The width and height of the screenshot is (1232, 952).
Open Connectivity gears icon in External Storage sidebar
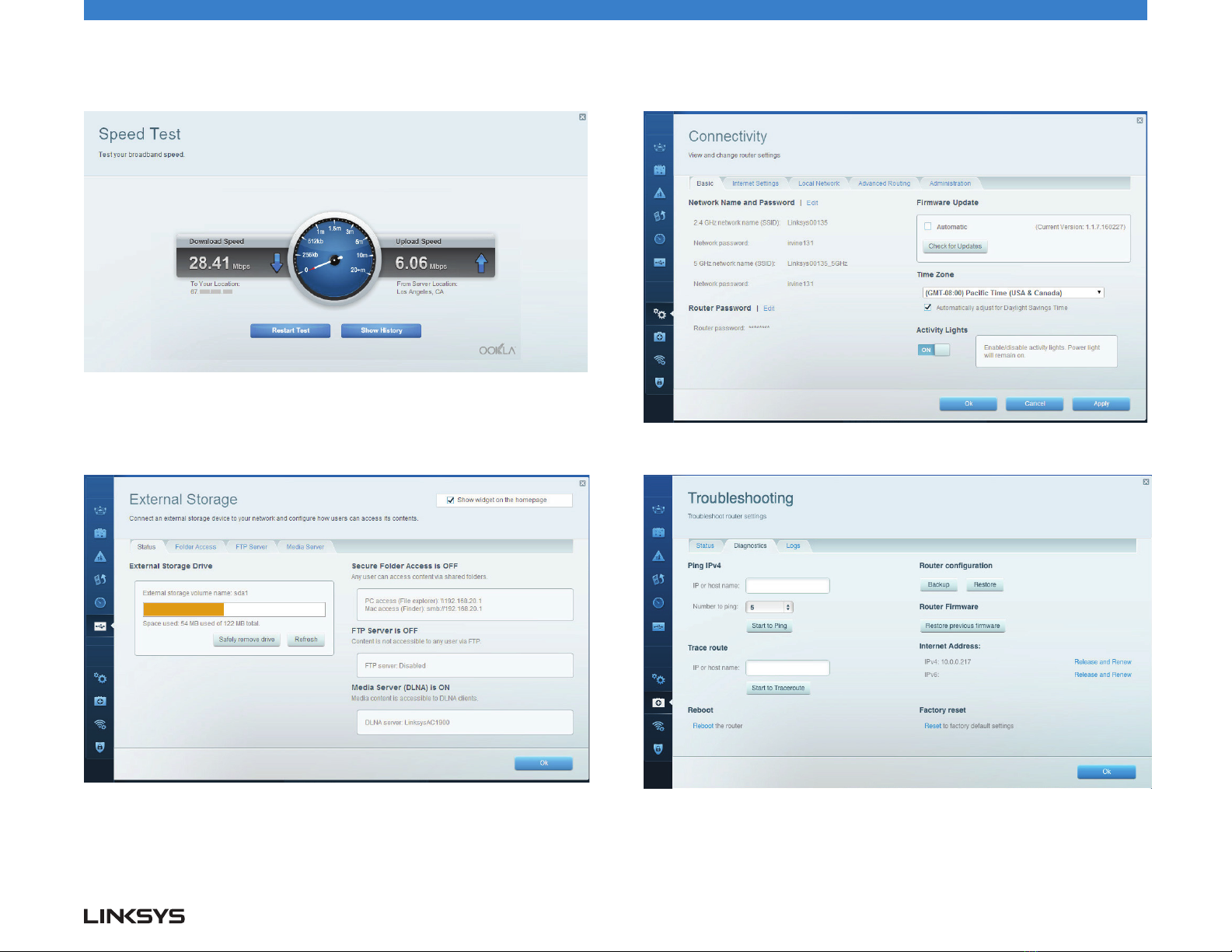pos(99,678)
